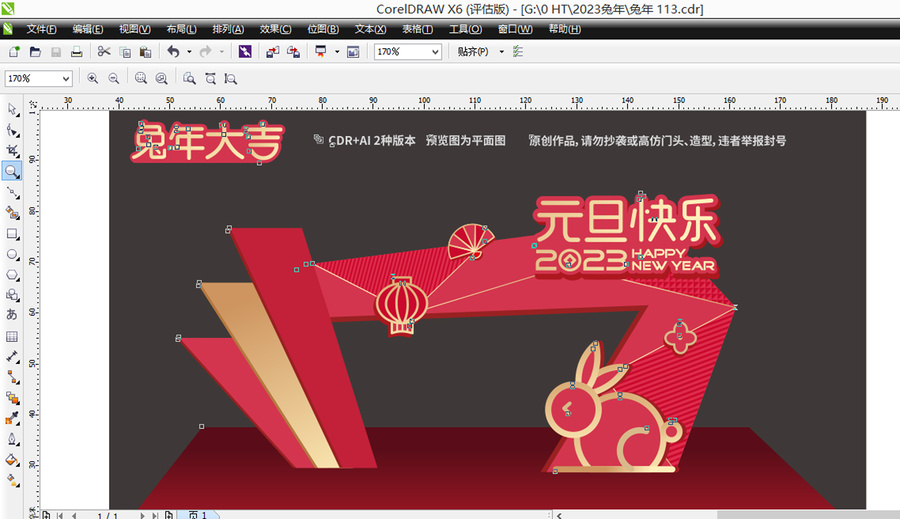Open the 工具(O) menu
900x519 pixels.
pos(465,29)
